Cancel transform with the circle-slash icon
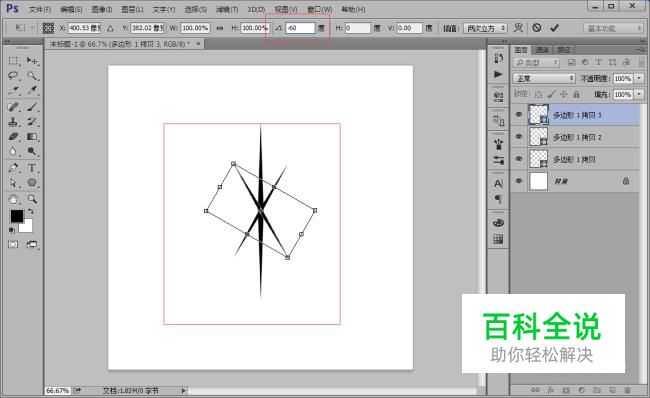 [x=537, y=28]
